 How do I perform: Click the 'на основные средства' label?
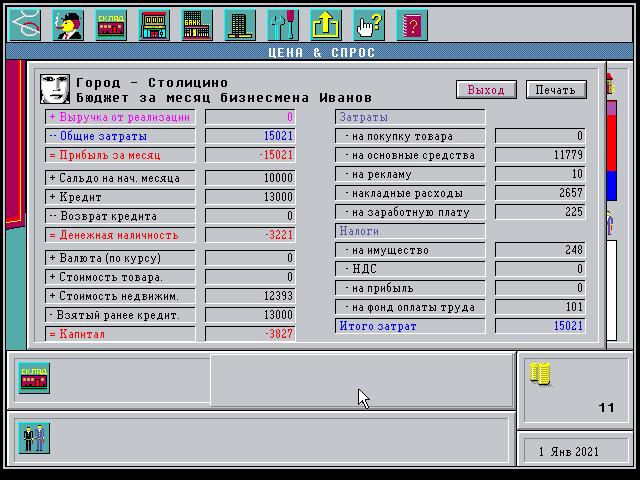pos(410,156)
